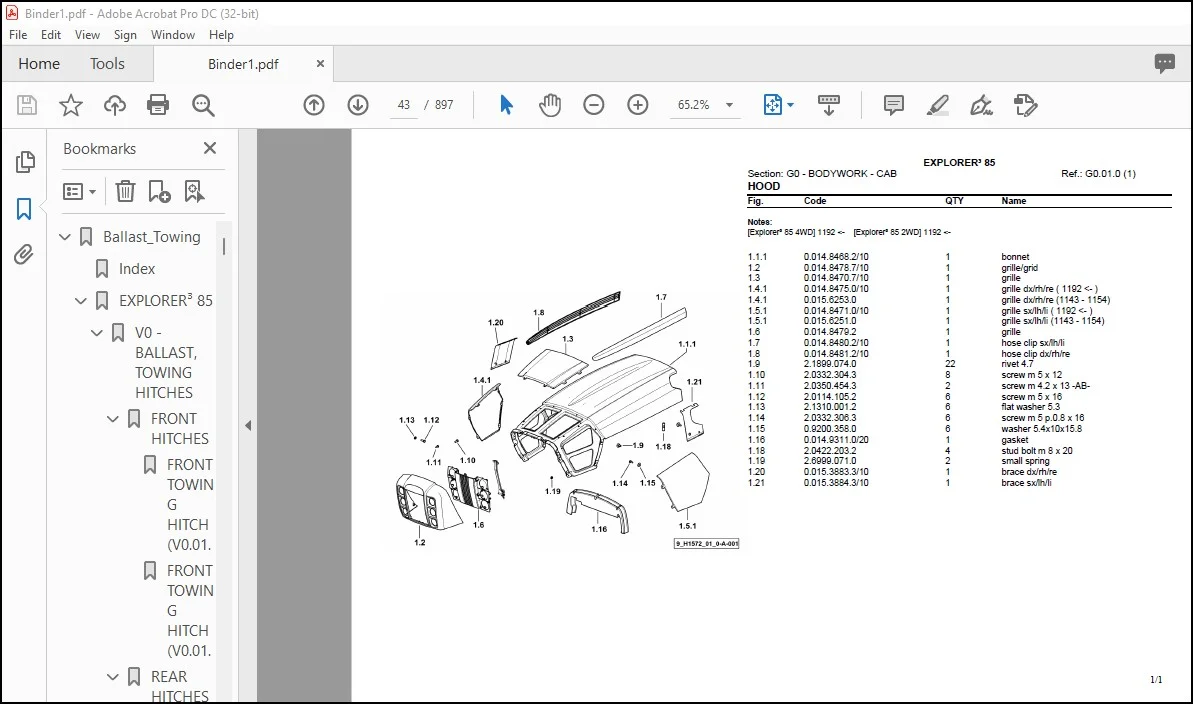The image size is (1193, 704).
Task: Select the Highlight text pen tool
Action: tap(937, 105)
